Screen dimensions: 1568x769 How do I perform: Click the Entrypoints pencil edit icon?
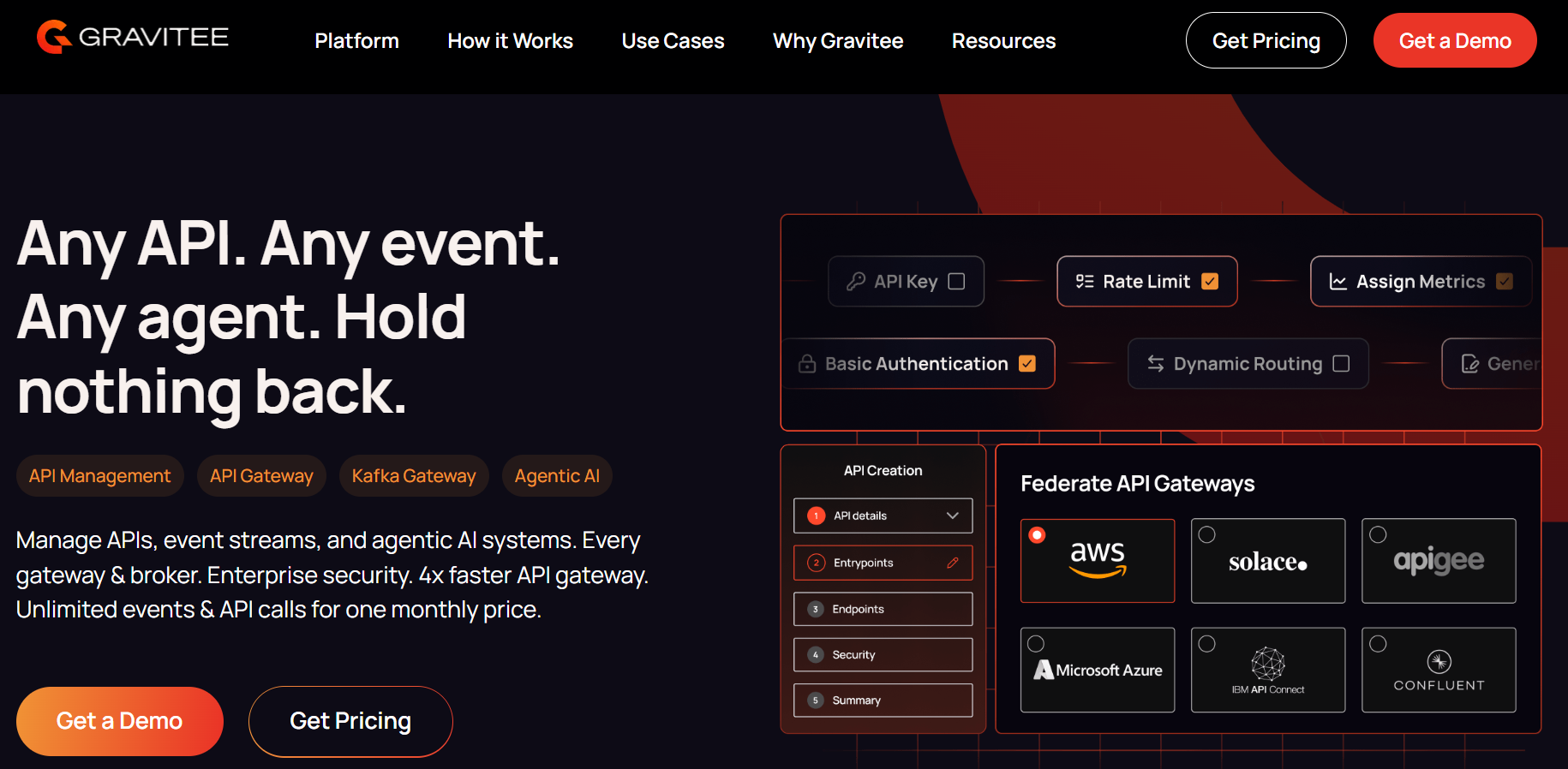(x=952, y=563)
